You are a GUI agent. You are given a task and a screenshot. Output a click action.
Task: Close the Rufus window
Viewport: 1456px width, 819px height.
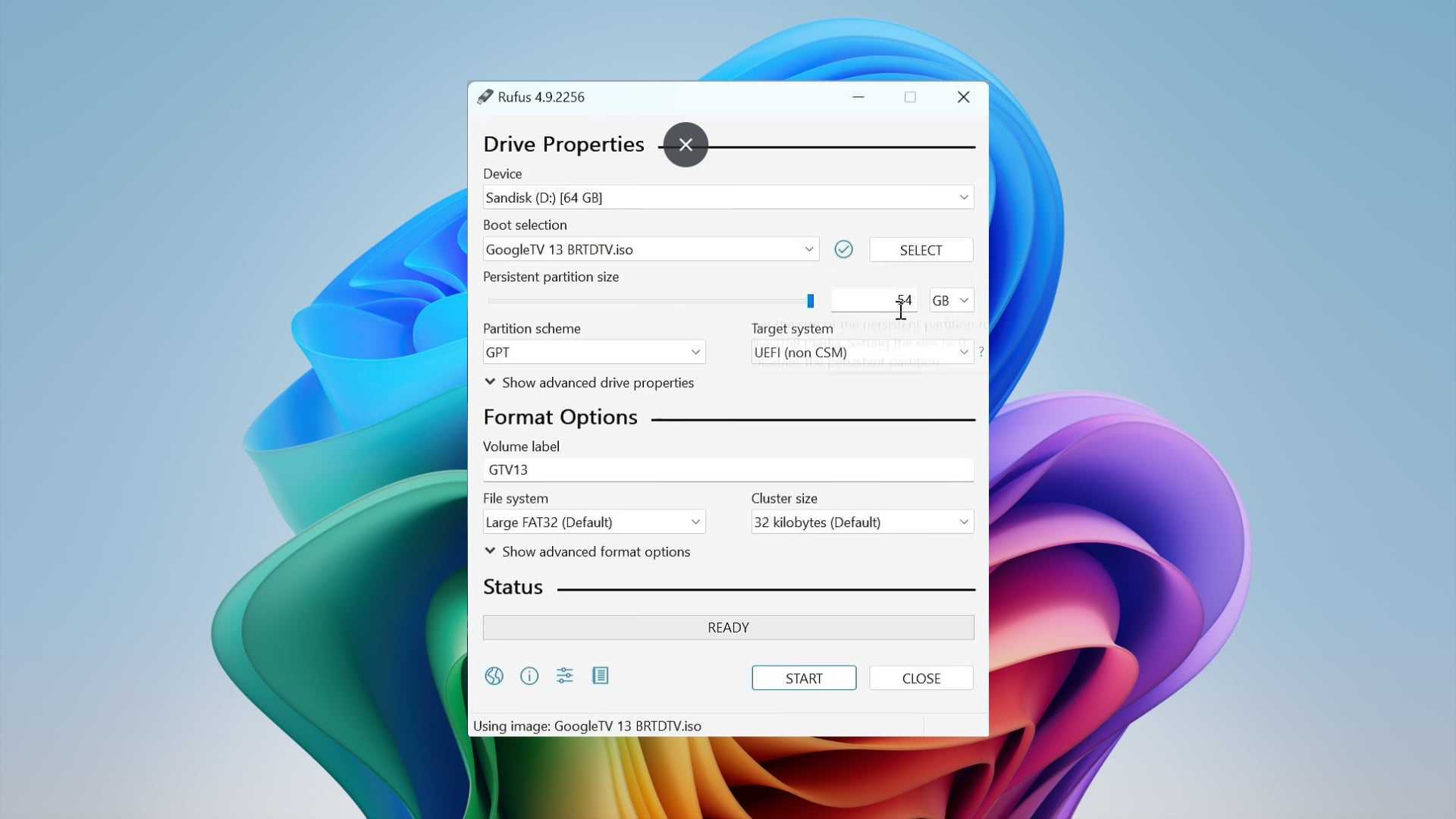point(963,97)
